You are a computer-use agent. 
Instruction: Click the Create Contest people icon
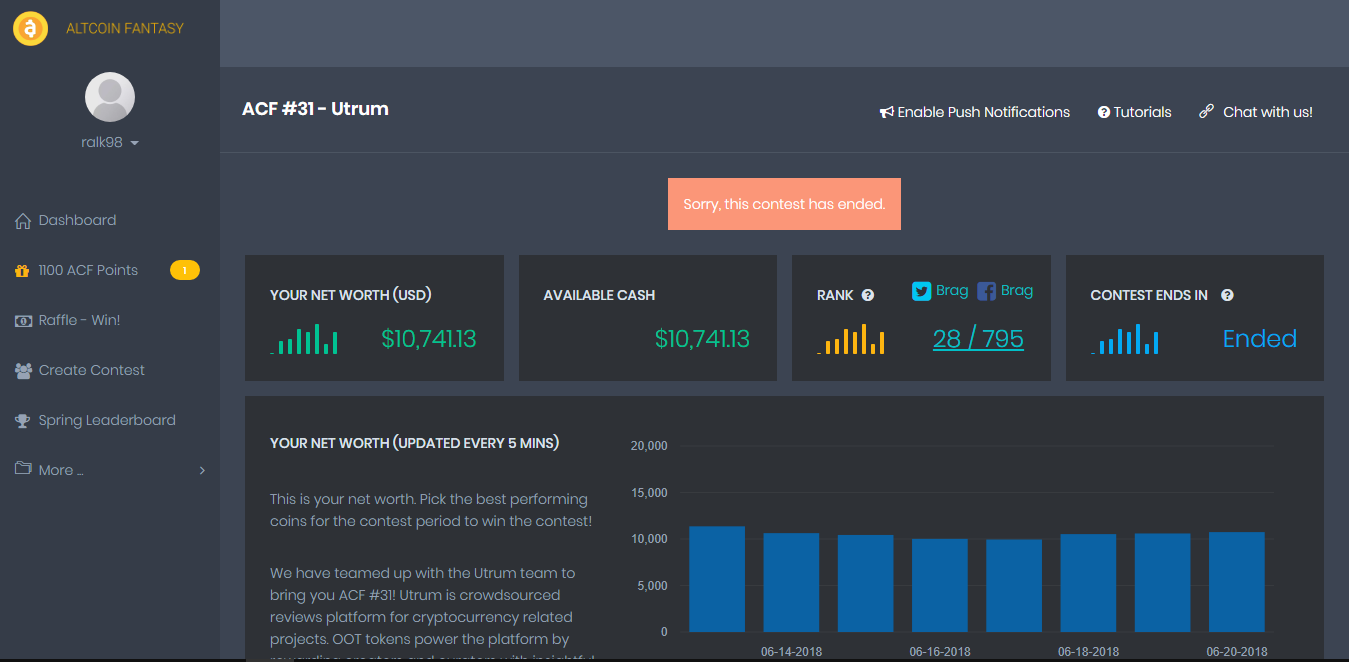pos(23,371)
